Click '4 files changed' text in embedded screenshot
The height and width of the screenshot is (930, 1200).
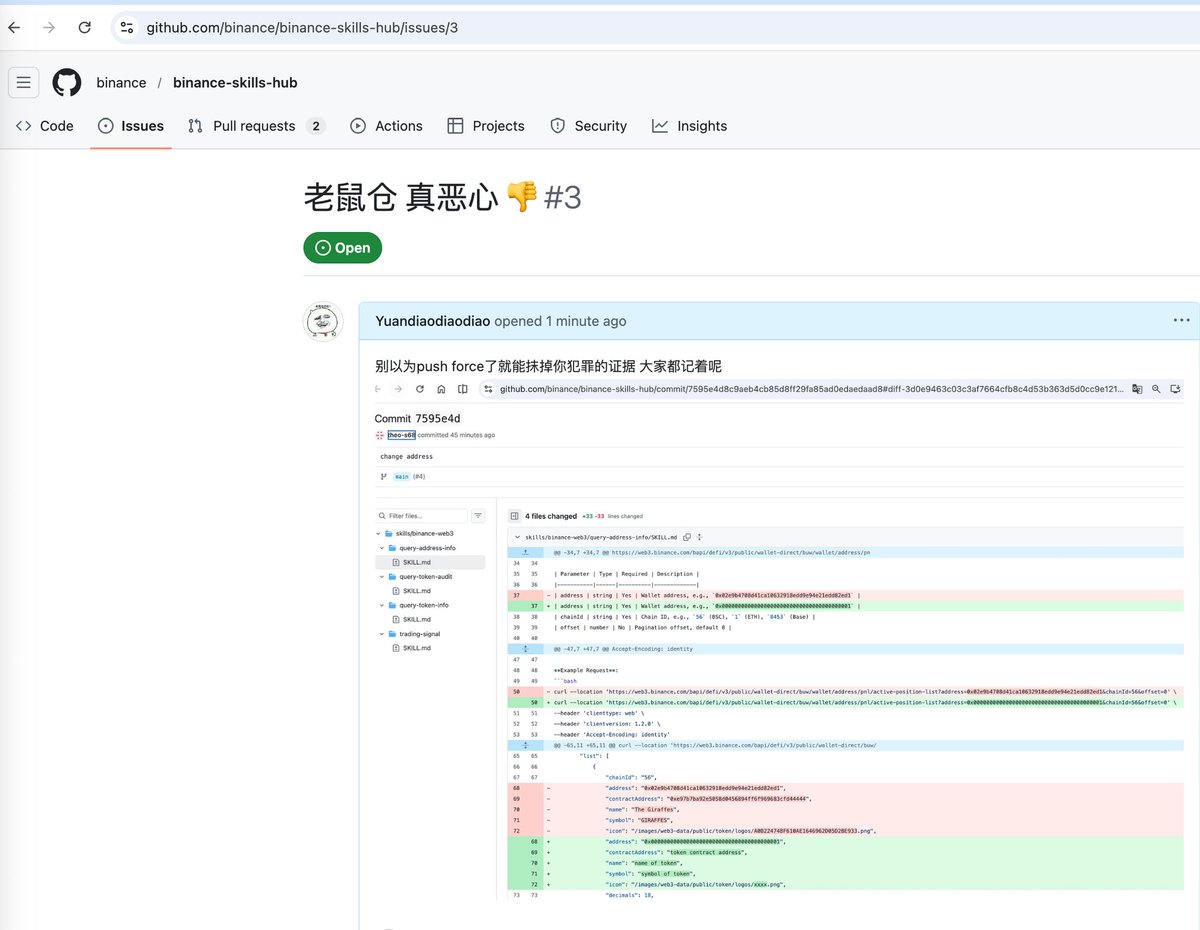point(551,516)
